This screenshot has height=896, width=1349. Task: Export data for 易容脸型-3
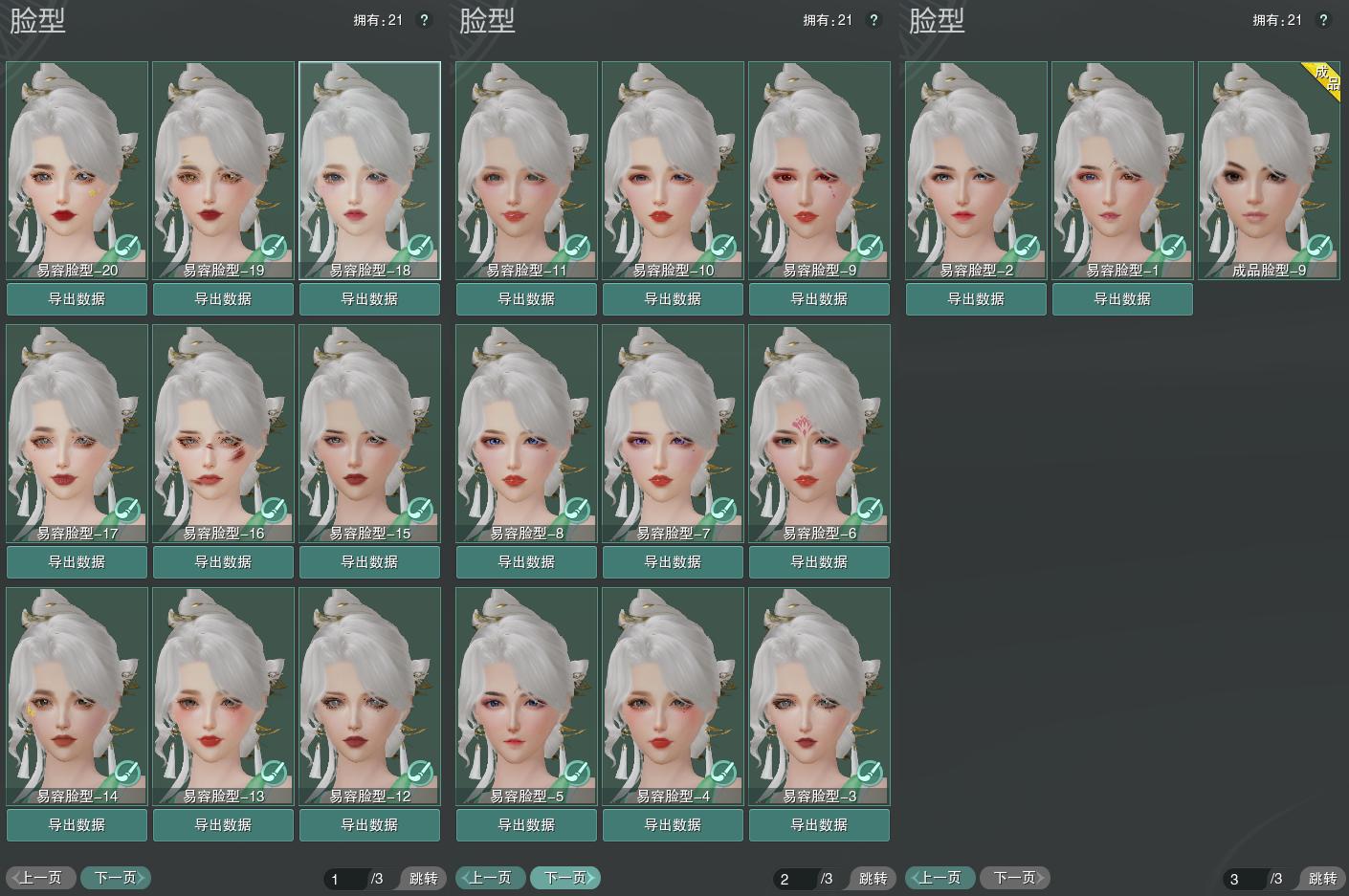click(x=820, y=825)
